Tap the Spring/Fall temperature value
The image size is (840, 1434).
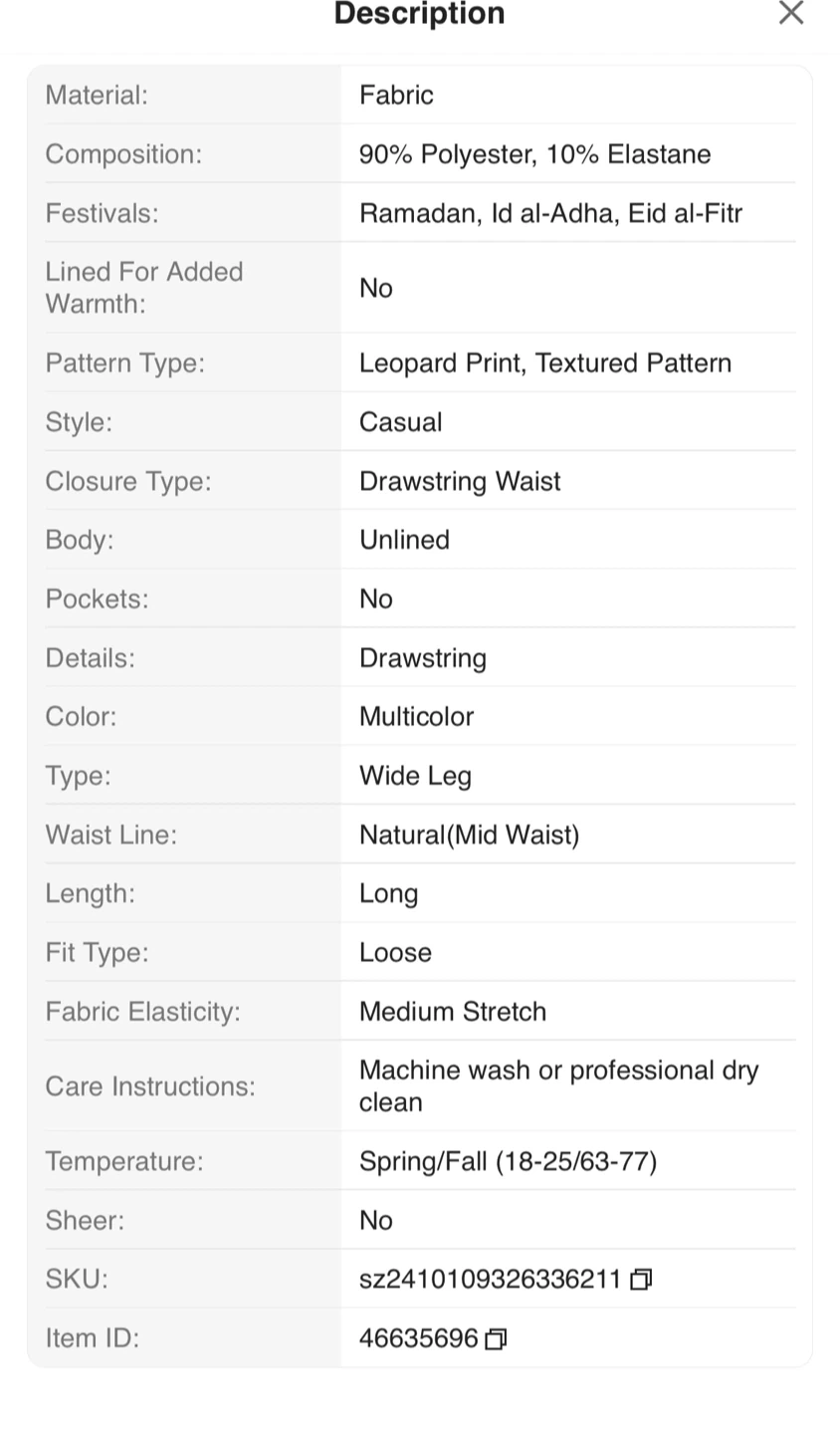[x=508, y=1161]
